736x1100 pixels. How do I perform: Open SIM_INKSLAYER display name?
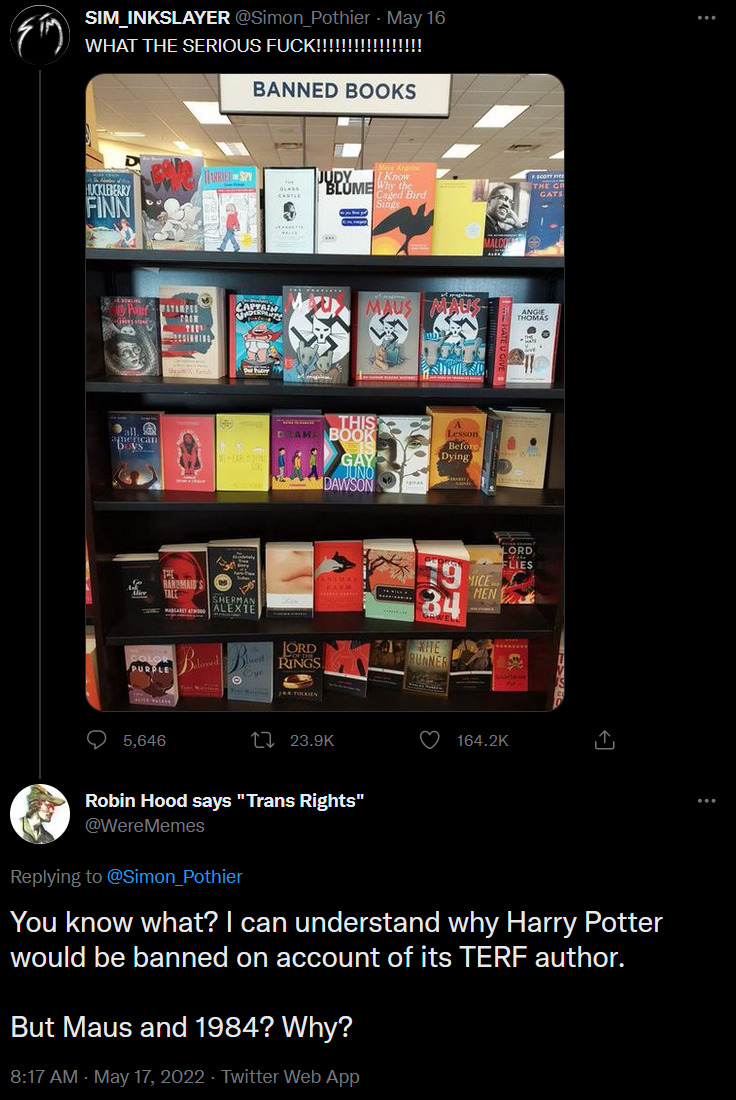click(157, 18)
